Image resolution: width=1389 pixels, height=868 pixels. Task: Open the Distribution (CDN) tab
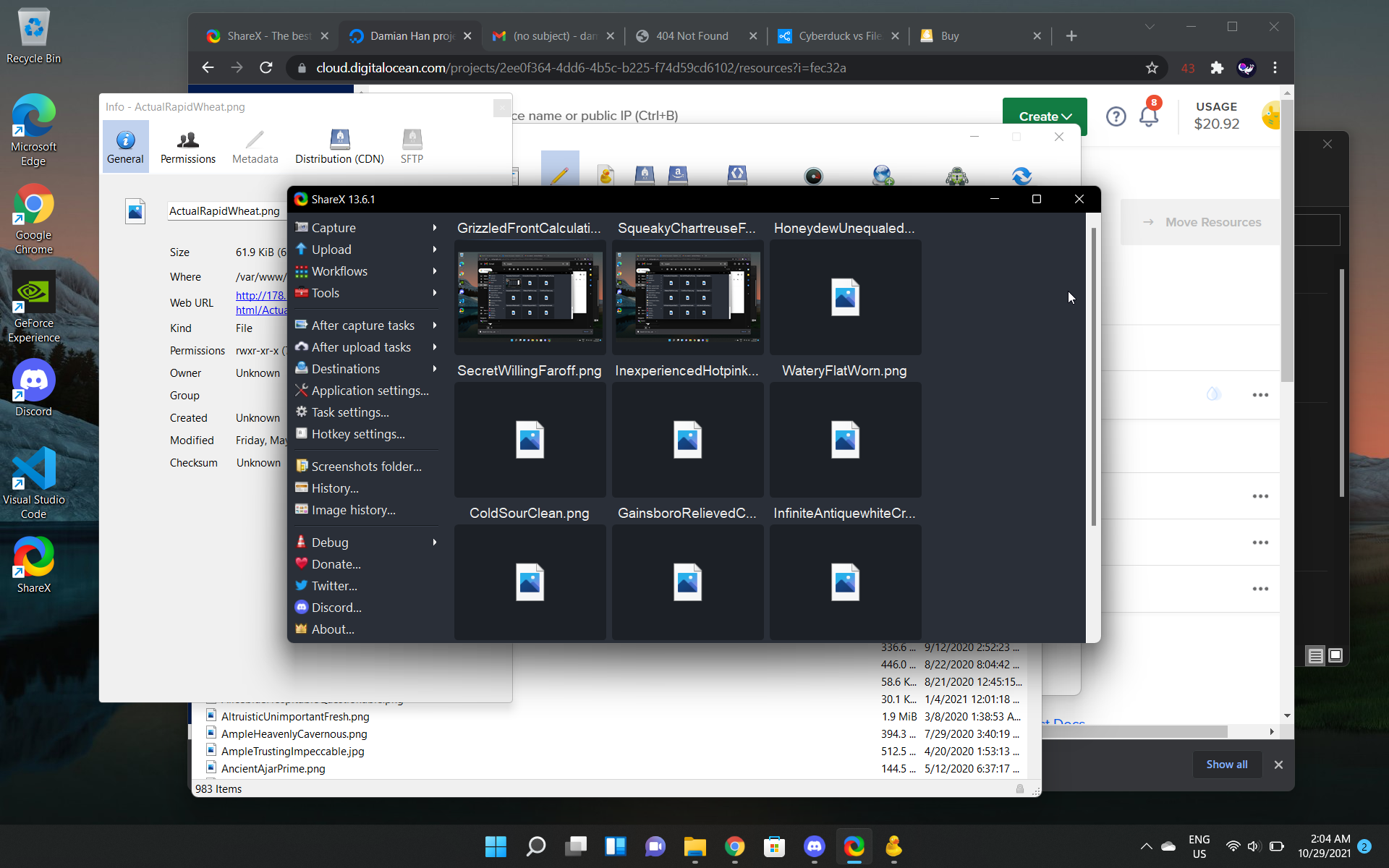[x=339, y=147]
